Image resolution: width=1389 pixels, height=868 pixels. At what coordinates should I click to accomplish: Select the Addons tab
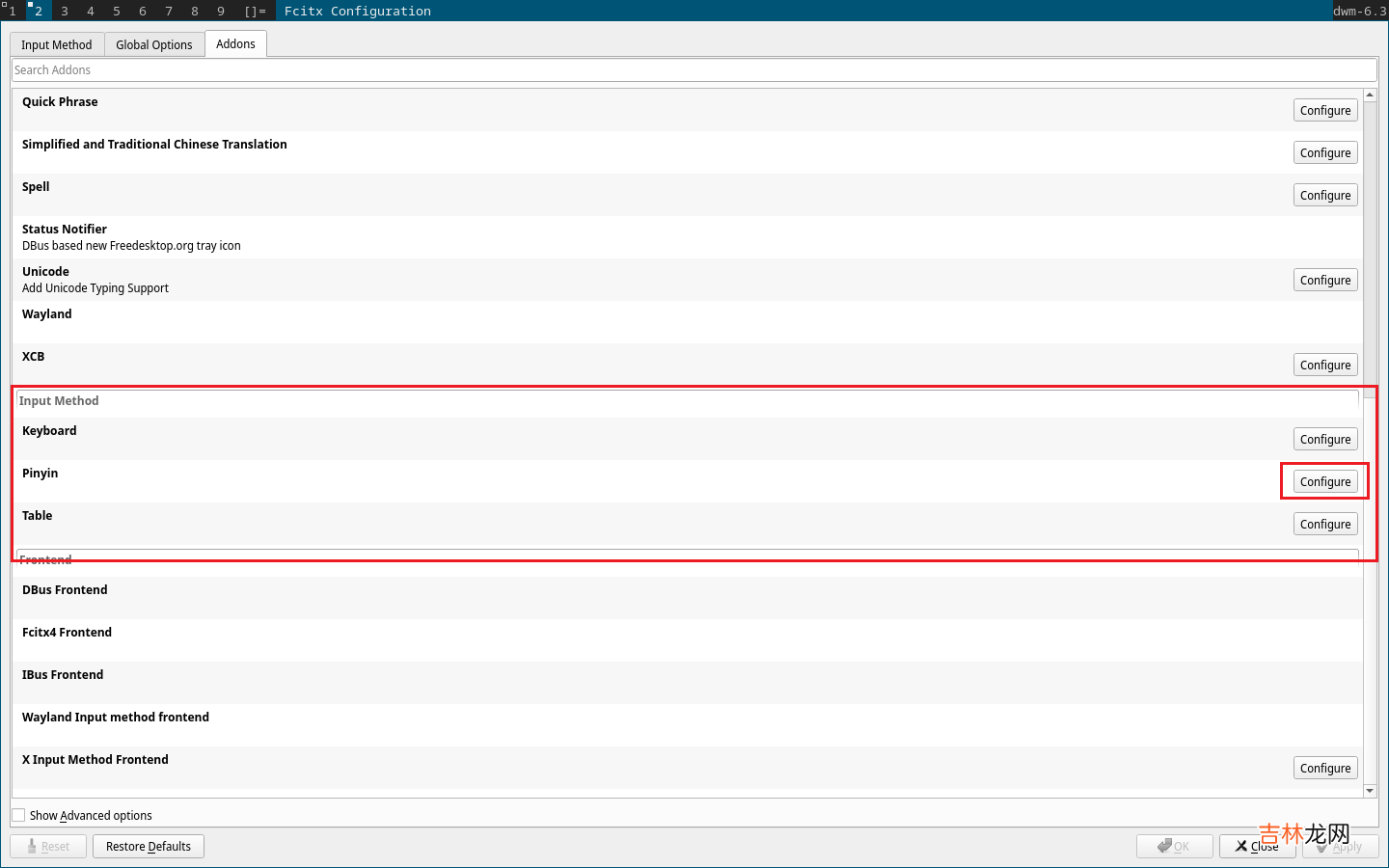tap(235, 44)
